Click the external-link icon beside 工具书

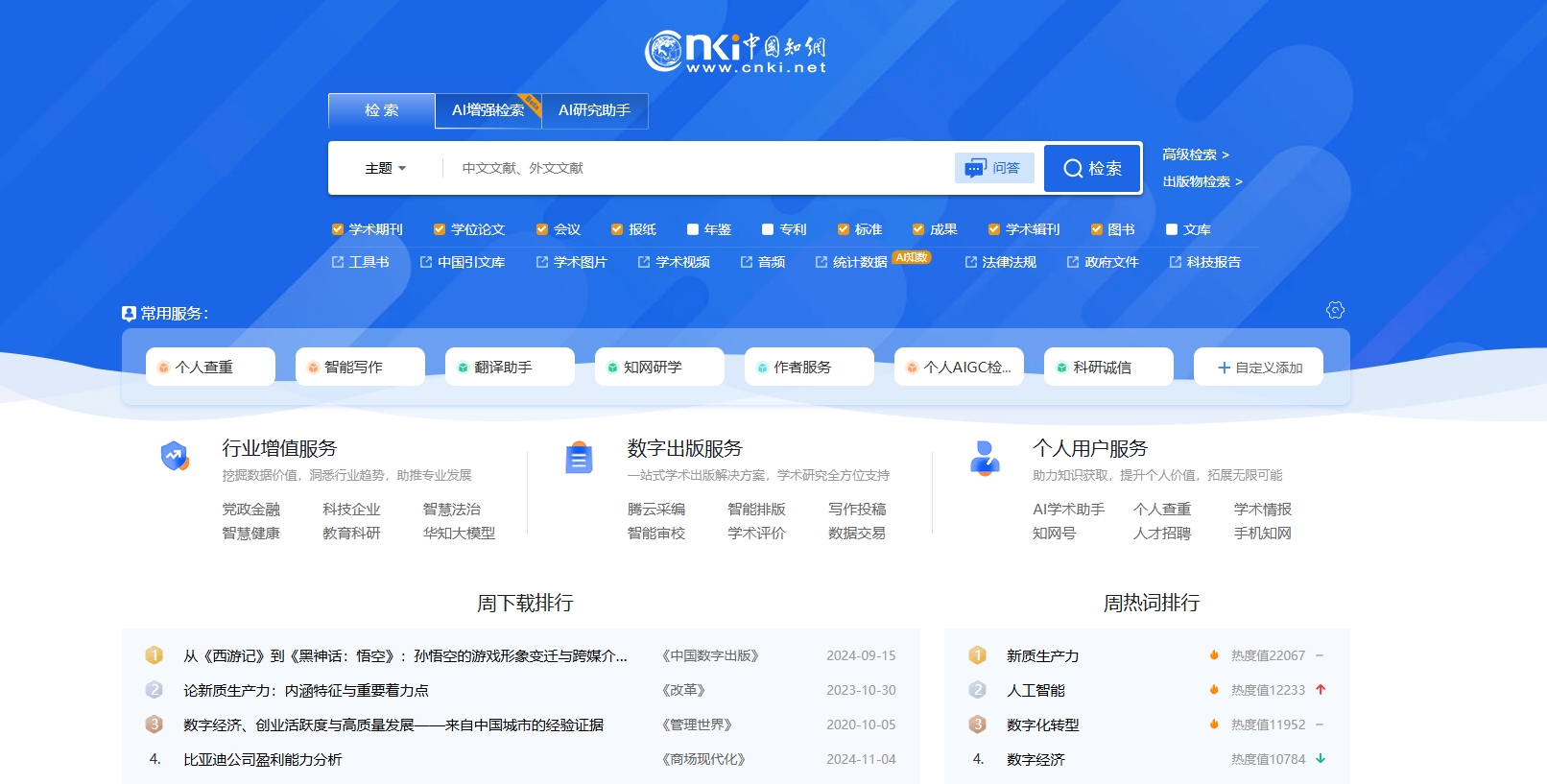[338, 262]
